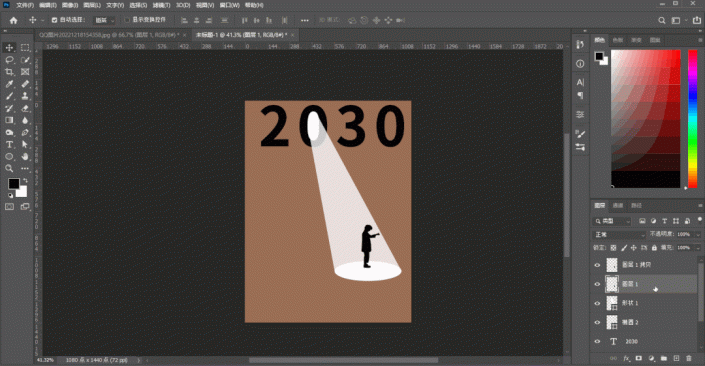The height and width of the screenshot is (366, 705).
Task: Expand Move tool preset picker arrow
Action: click(43, 20)
